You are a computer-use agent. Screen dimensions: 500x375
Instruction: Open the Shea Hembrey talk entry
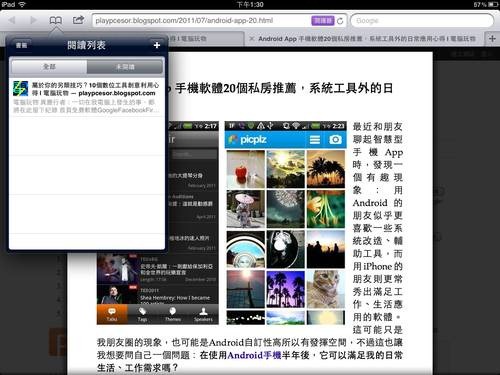point(158,294)
